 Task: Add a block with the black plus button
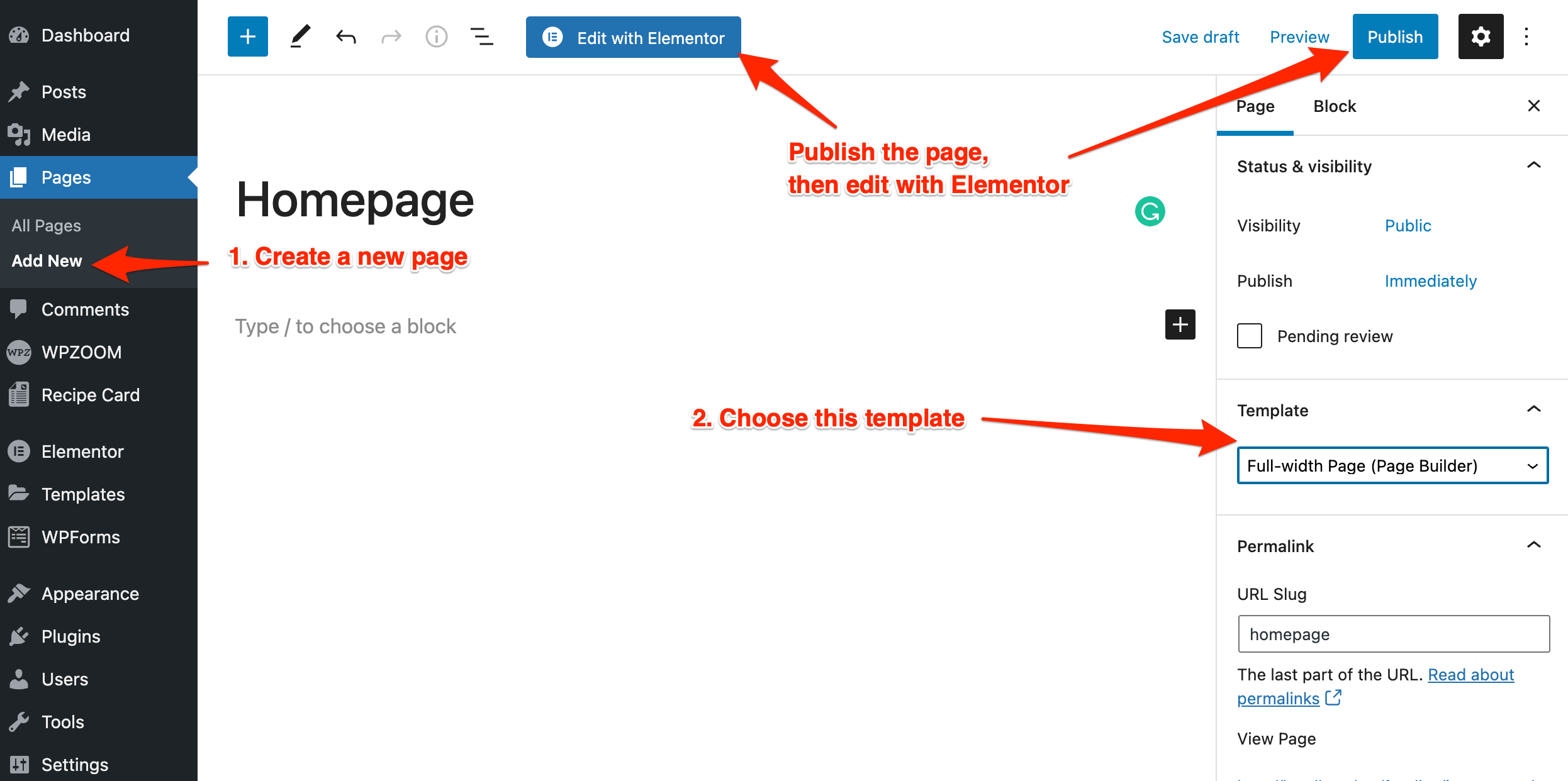point(1180,324)
